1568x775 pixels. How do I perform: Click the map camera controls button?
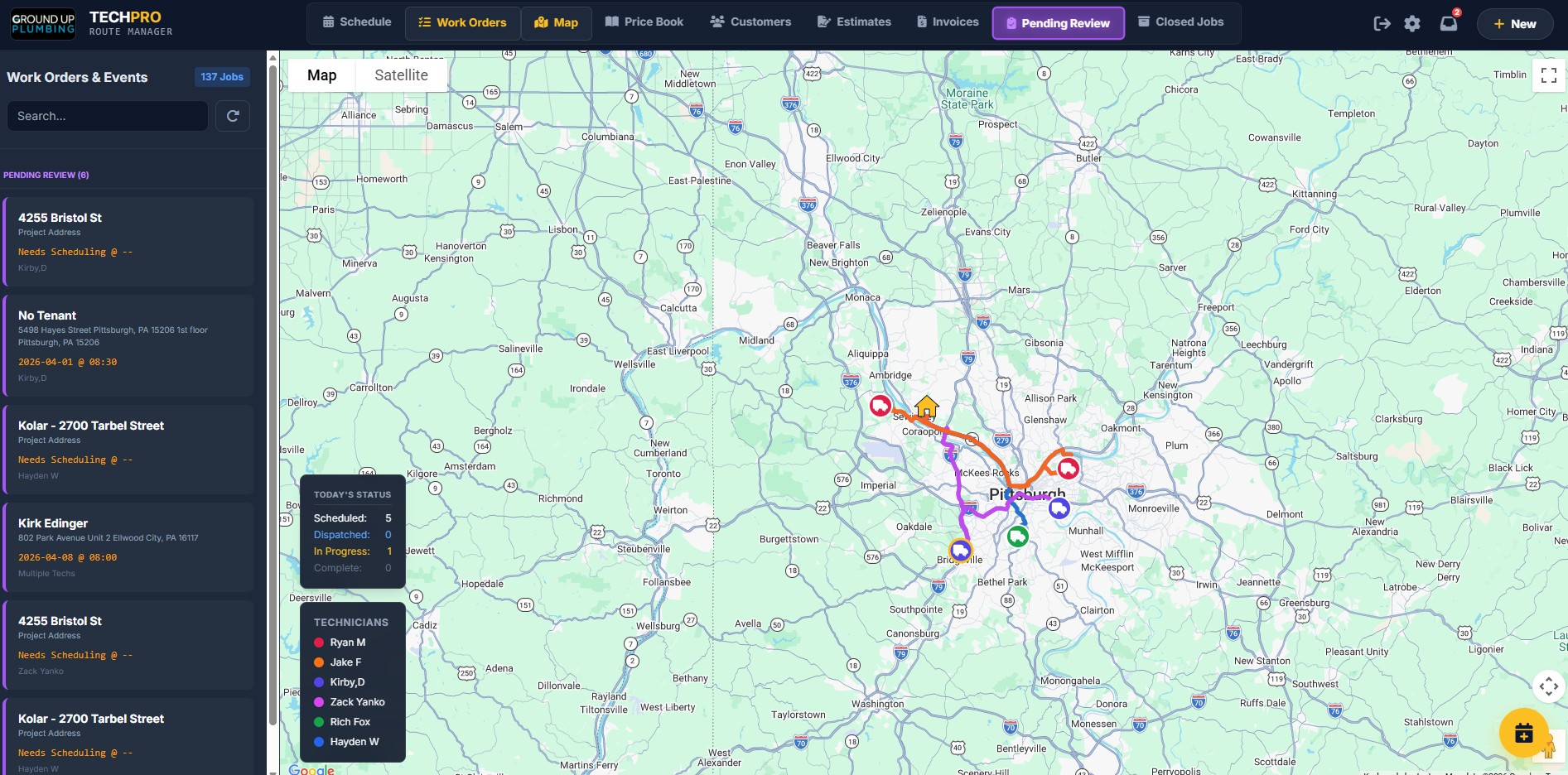1548,686
